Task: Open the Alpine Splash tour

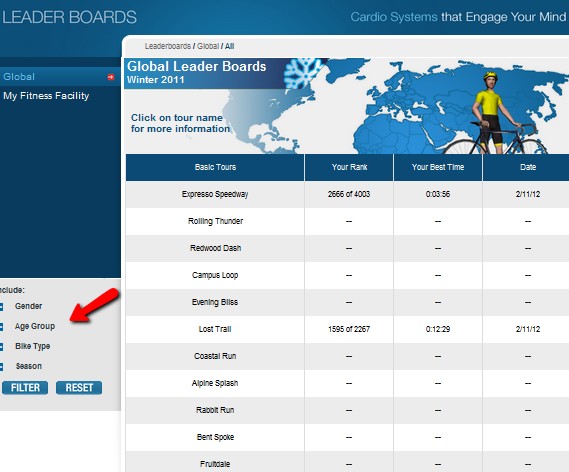Action: [215, 383]
